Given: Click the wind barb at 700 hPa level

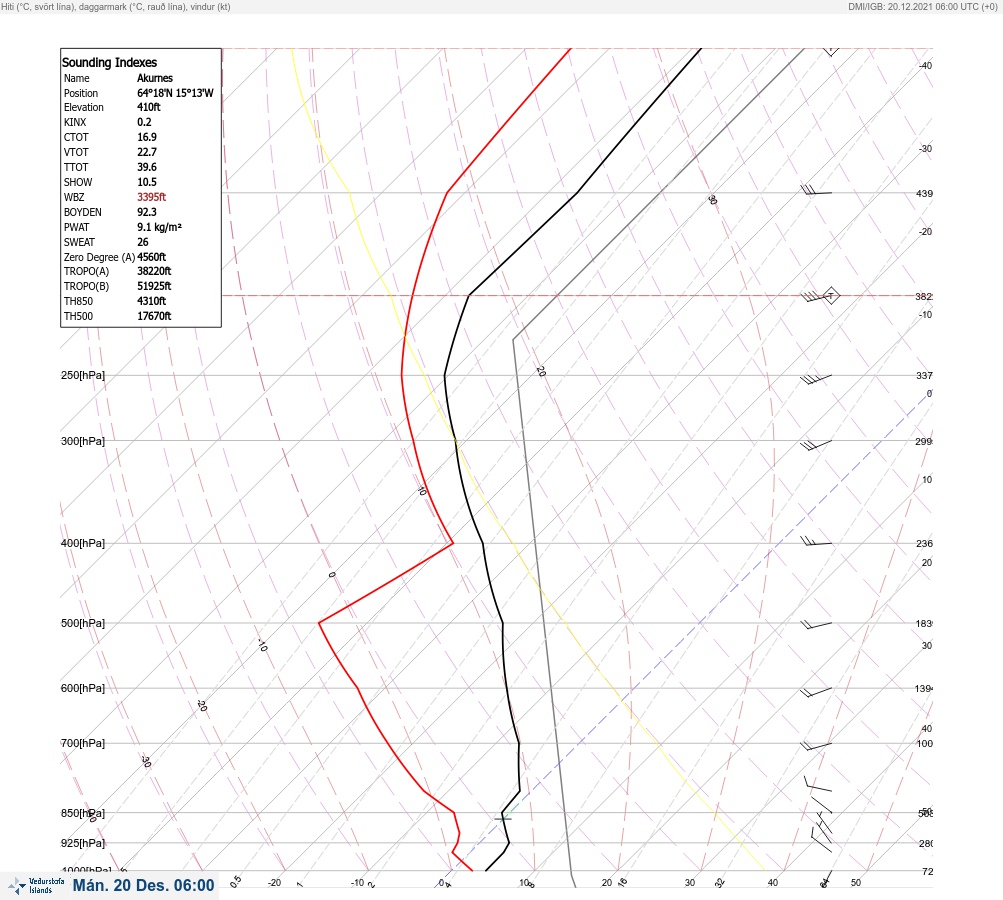Looking at the screenshot, I should [816, 746].
